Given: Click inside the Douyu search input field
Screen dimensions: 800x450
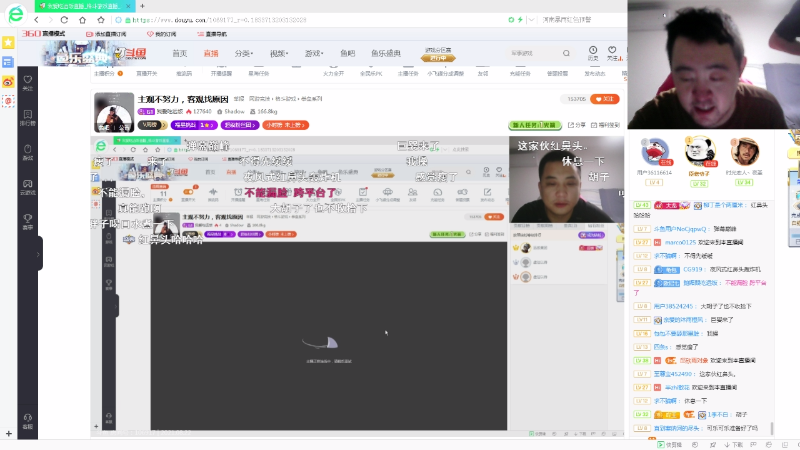Looking at the screenshot, I should [x=533, y=53].
